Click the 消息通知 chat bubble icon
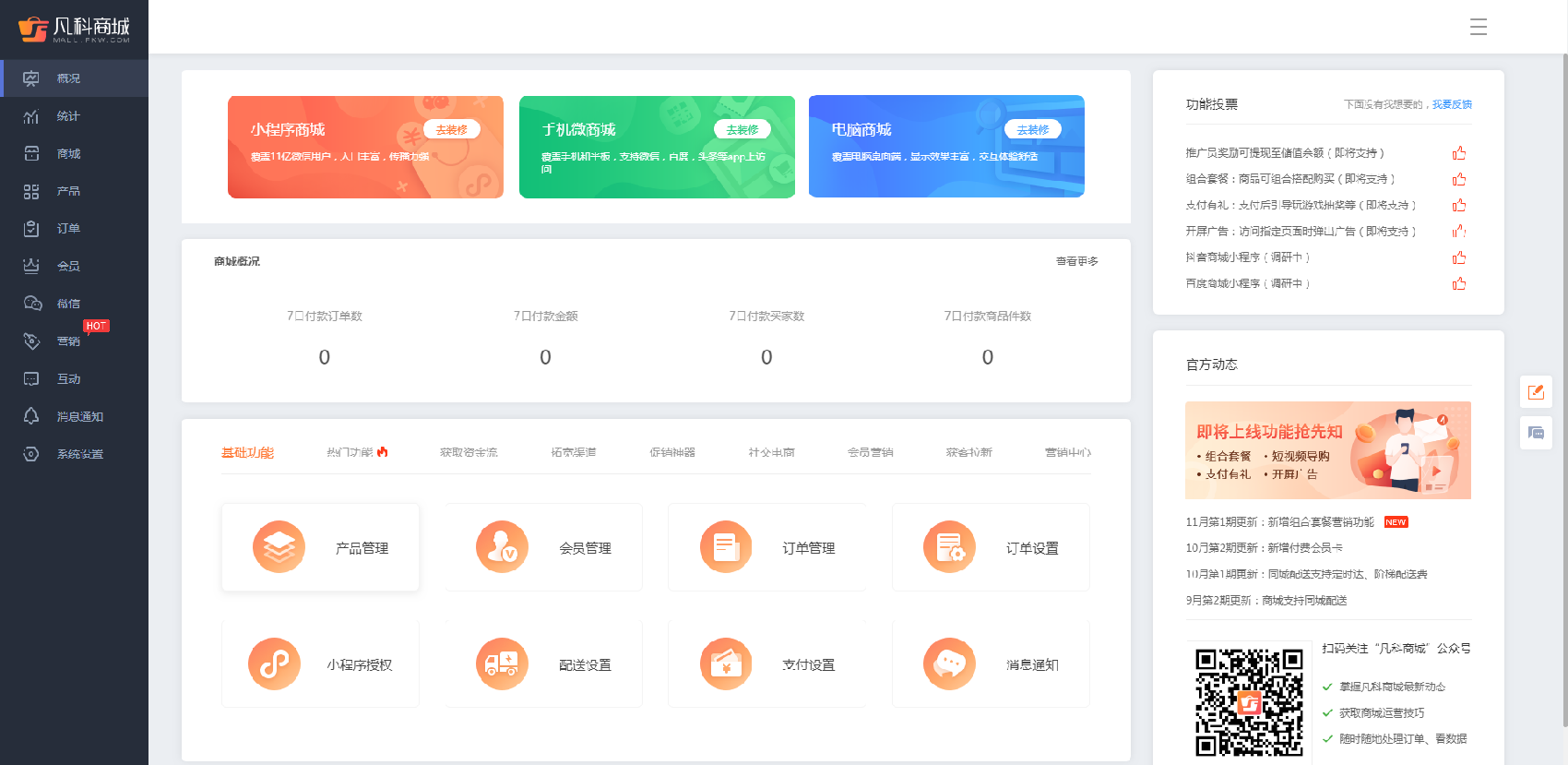This screenshot has width=1568, height=765. click(x=949, y=663)
